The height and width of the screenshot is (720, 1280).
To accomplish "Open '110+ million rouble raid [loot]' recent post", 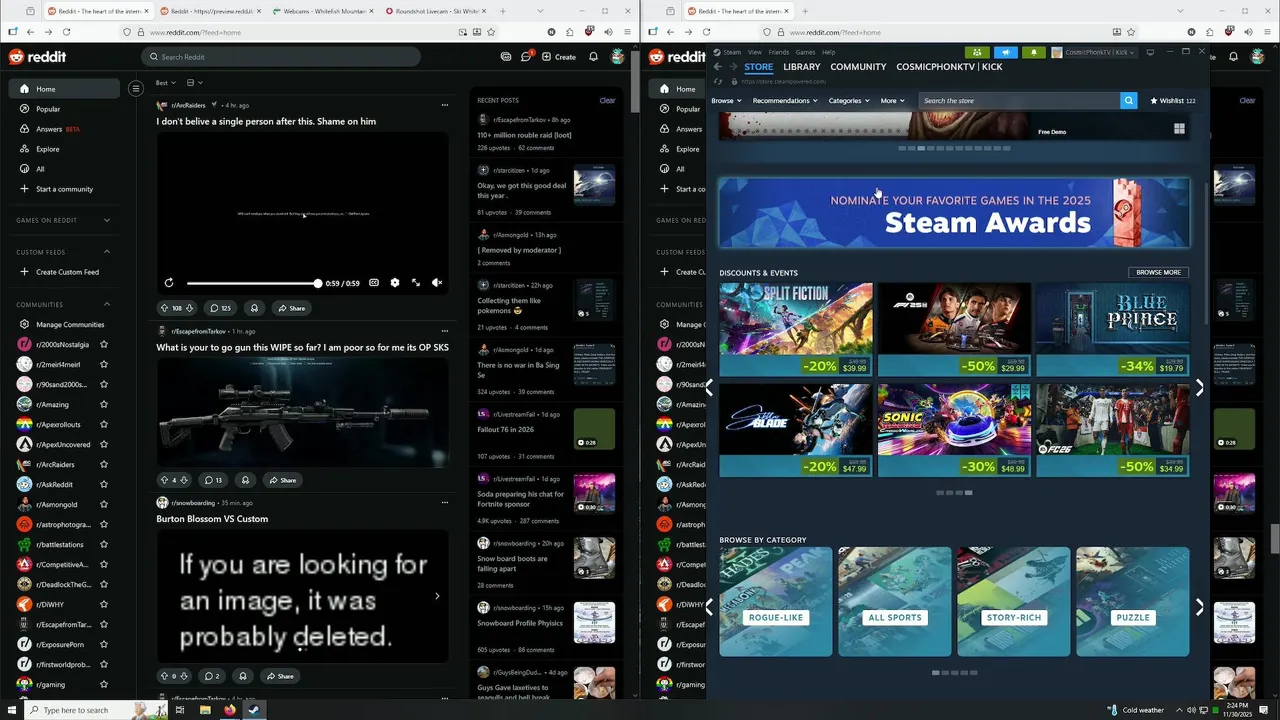I will point(524,135).
